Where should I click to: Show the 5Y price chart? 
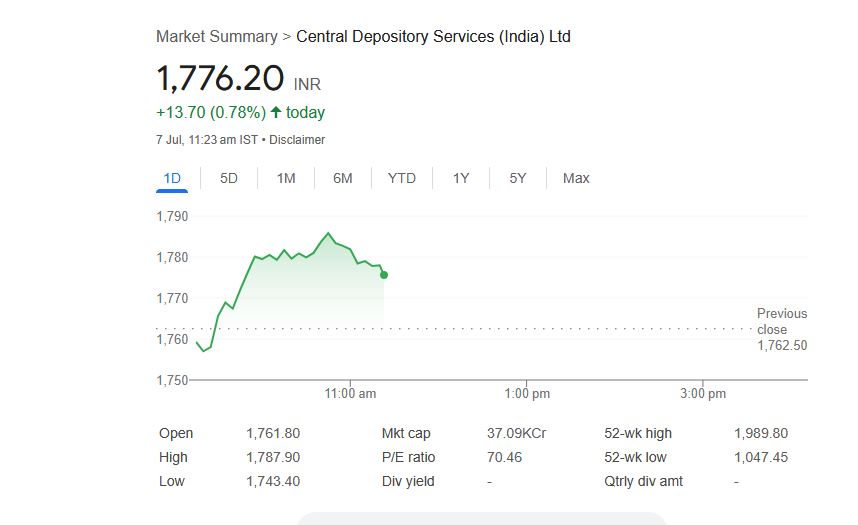coord(517,178)
